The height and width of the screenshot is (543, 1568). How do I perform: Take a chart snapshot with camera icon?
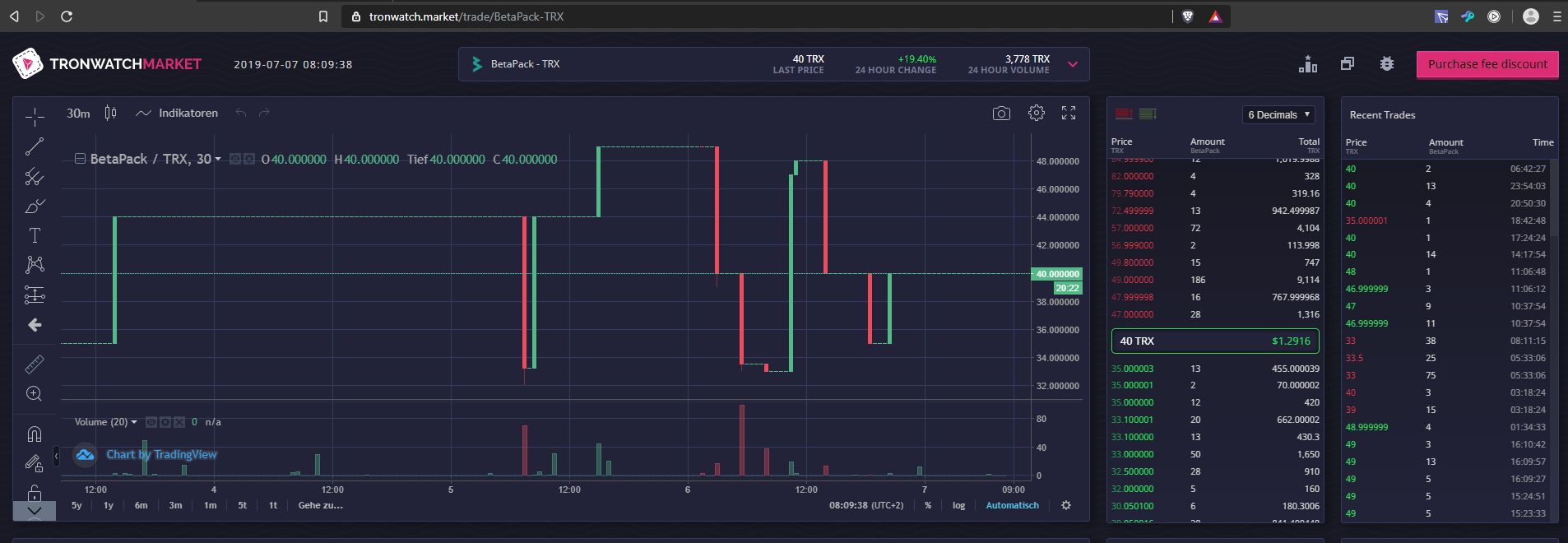pyautogui.click(x=1001, y=114)
